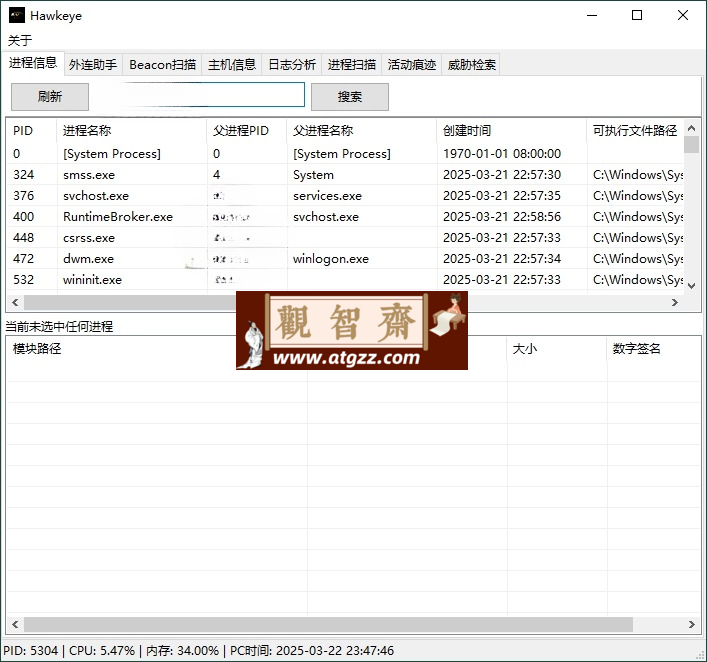
Task: Select the dwm.exe process
Action: tap(88, 259)
